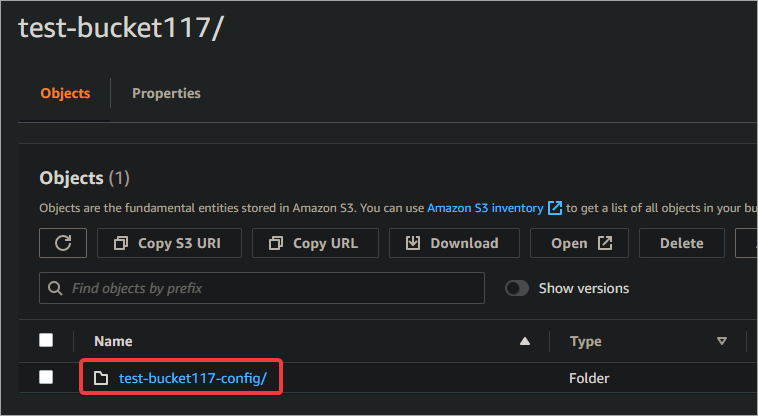Switch to the Properties tab
This screenshot has height=416, width=758.
click(x=166, y=93)
